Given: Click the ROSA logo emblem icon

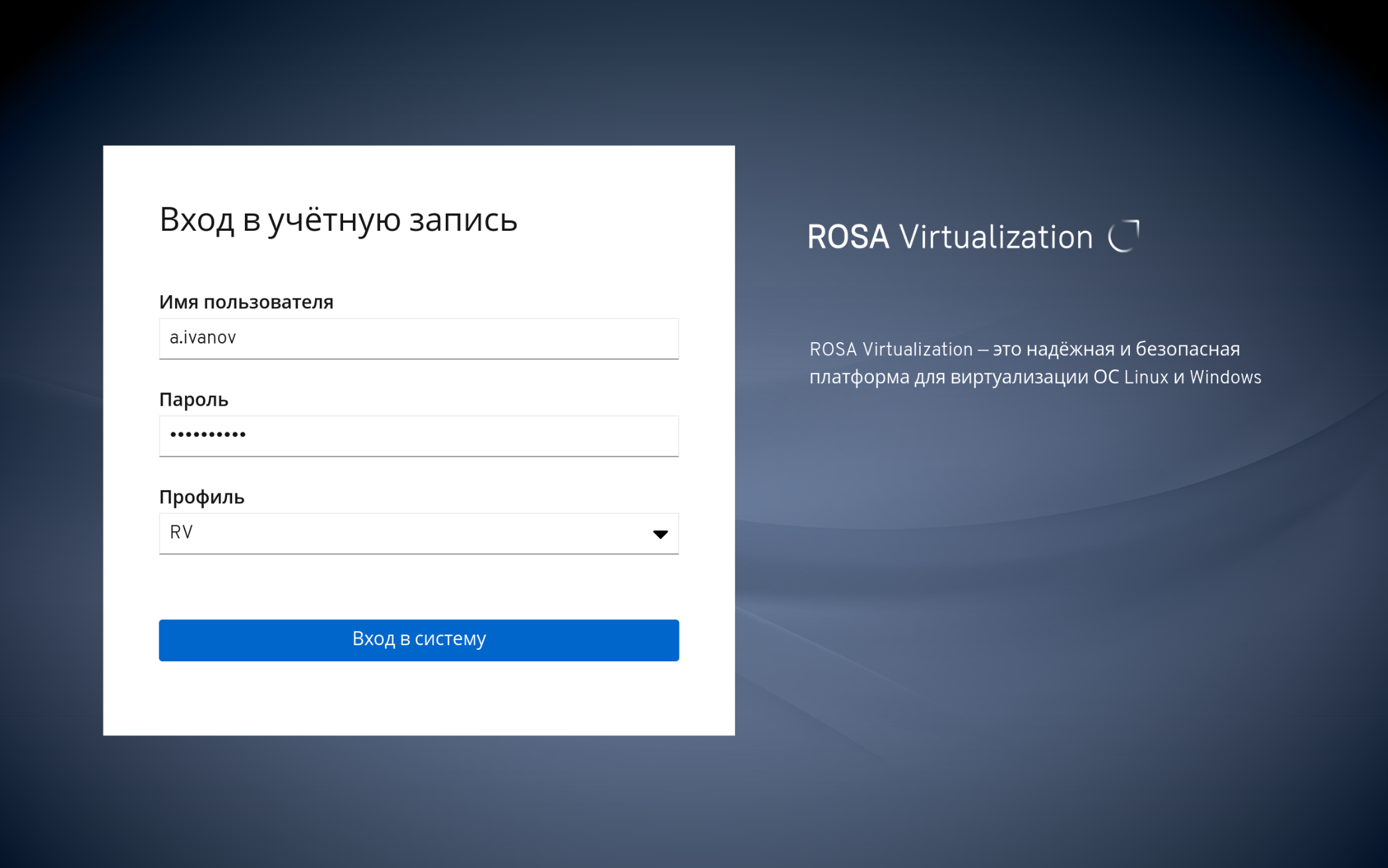Looking at the screenshot, I should [1124, 236].
